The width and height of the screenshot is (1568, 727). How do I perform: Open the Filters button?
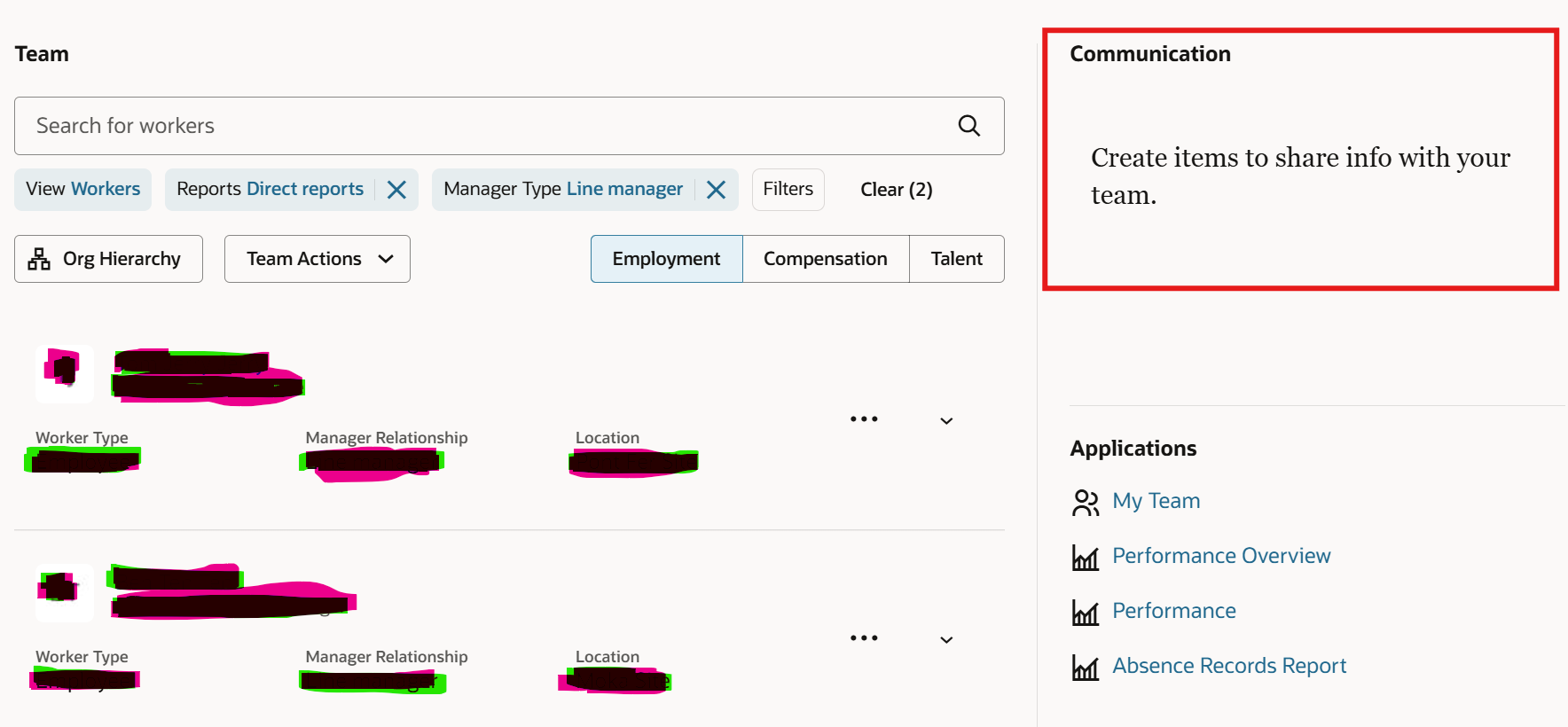(788, 190)
